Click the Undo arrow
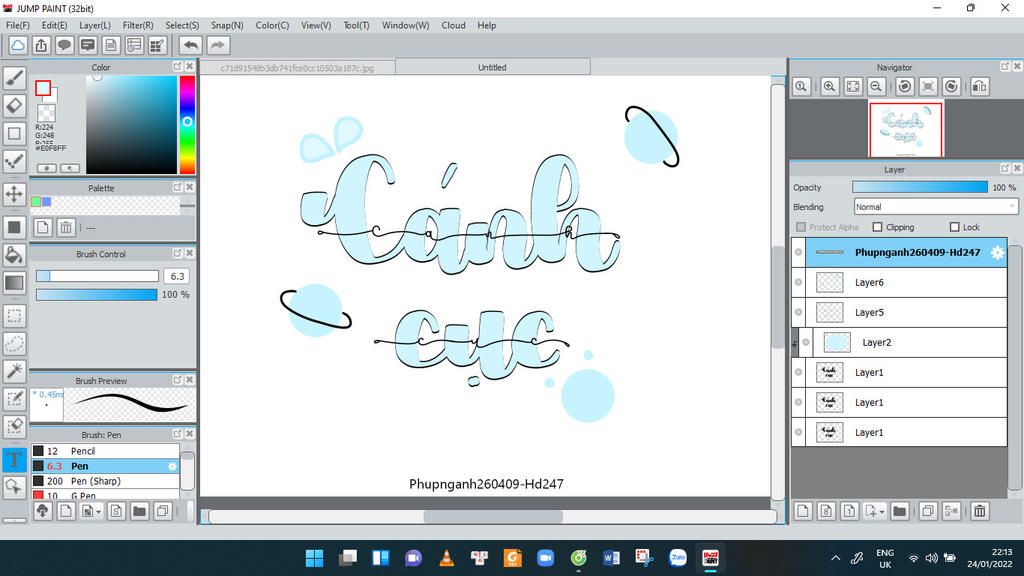 191,46
